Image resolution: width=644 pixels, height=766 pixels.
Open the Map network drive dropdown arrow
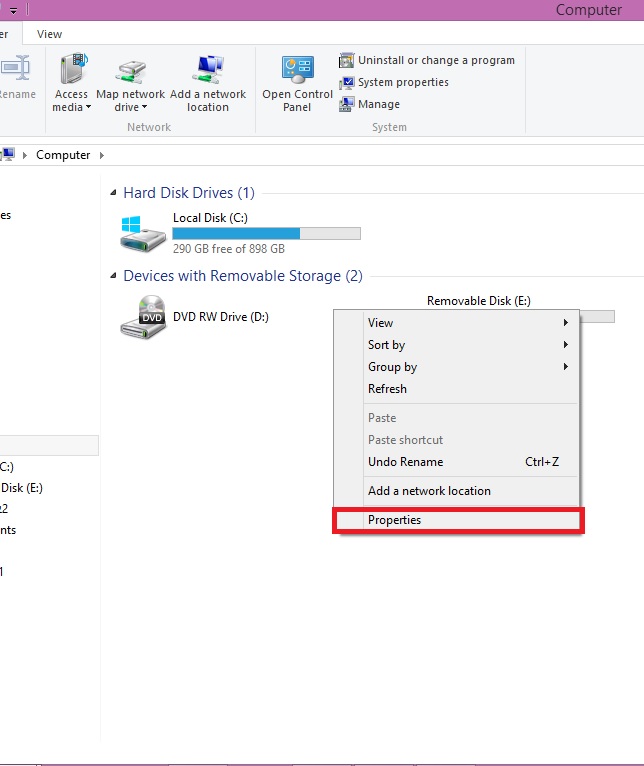[145, 107]
